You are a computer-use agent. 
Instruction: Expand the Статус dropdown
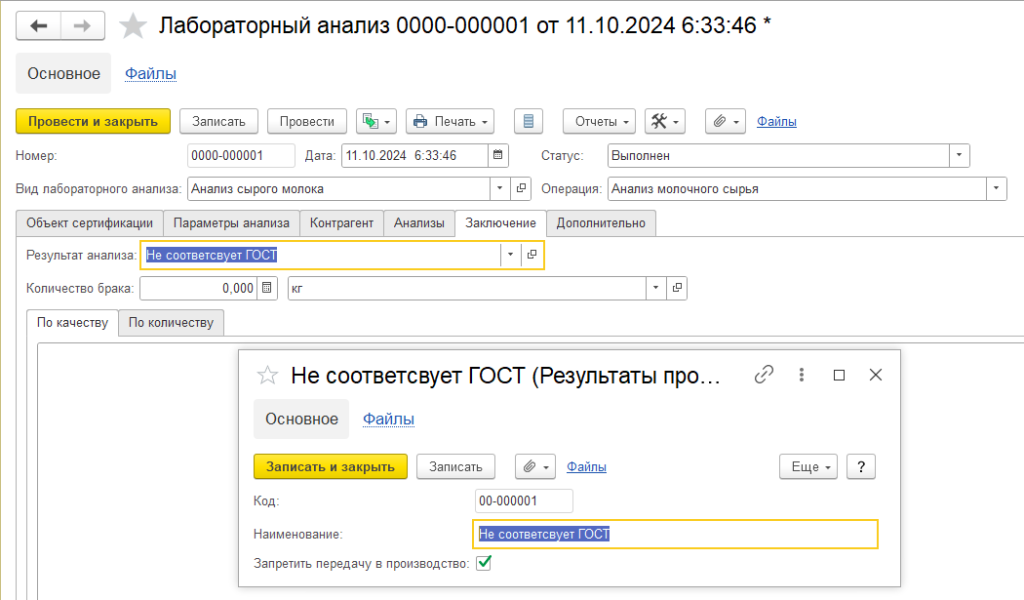click(960, 155)
